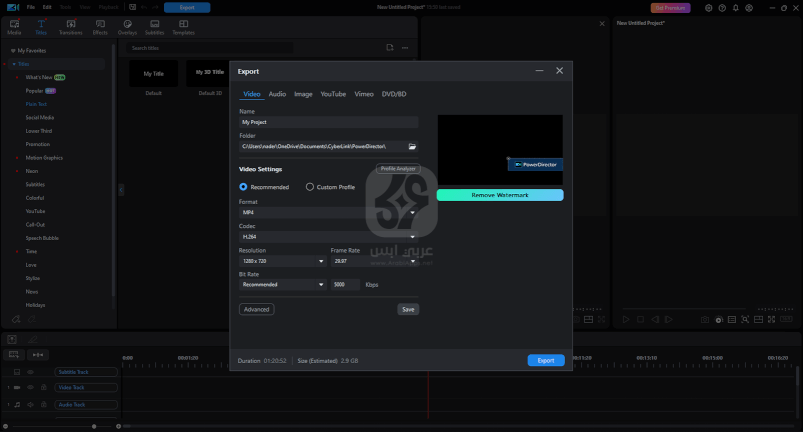Click the Profile Analyzer button

398,168
